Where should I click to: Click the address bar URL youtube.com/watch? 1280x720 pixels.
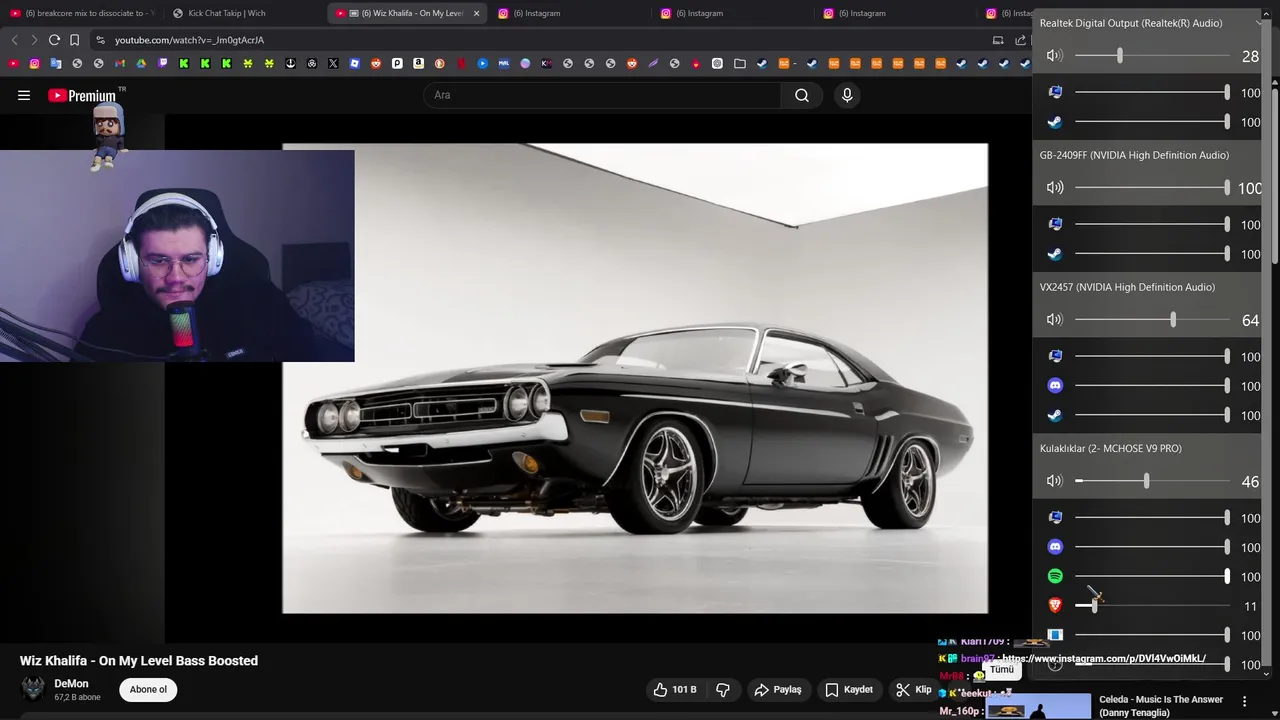pyautogui.click(x=189, y=40)
